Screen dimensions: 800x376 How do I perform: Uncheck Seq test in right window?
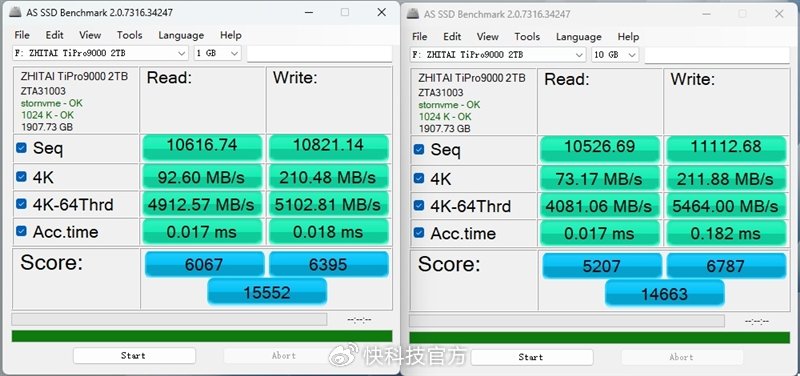(418, 149)
